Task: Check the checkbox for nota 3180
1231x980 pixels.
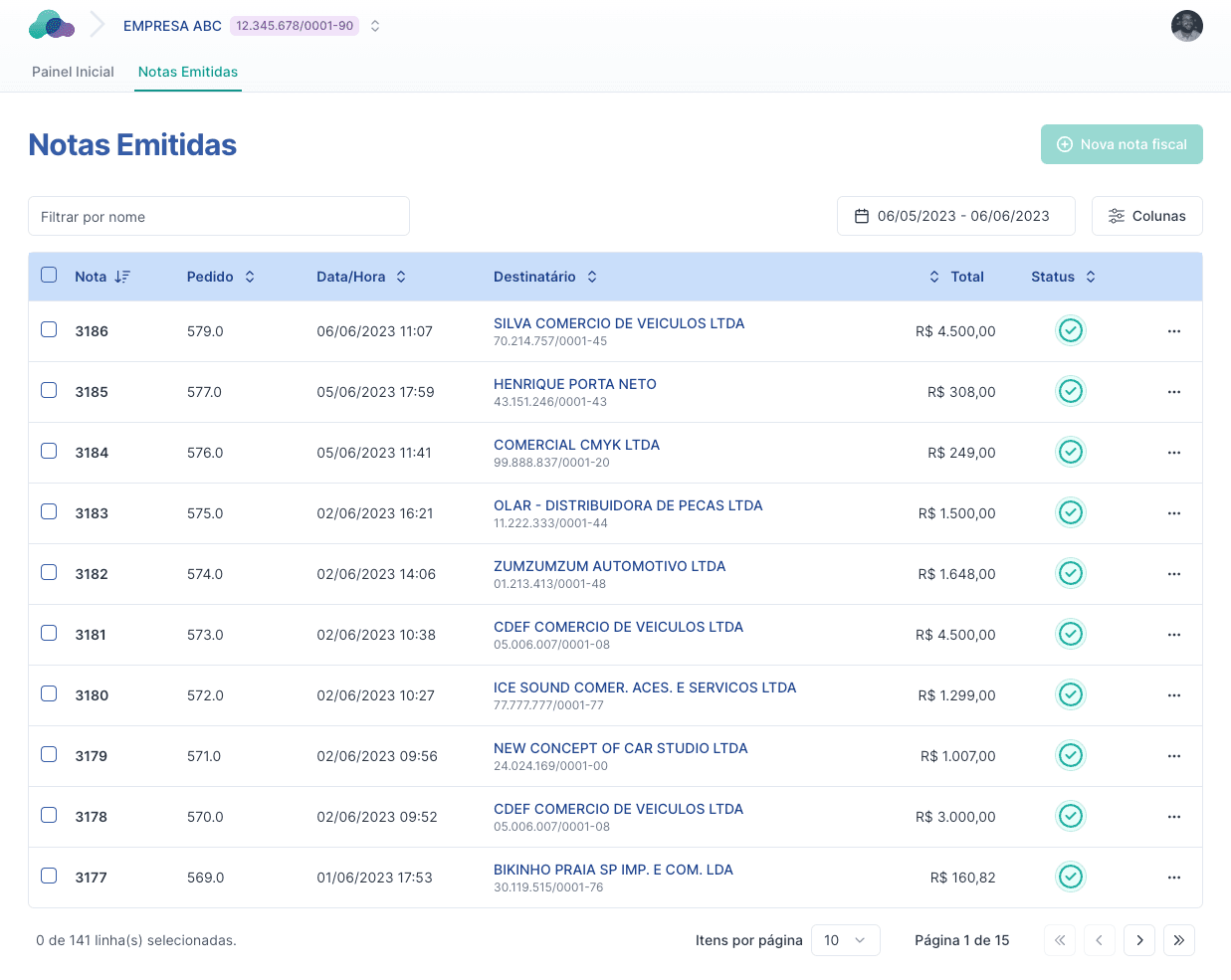Action: click(x=49, y=693)
